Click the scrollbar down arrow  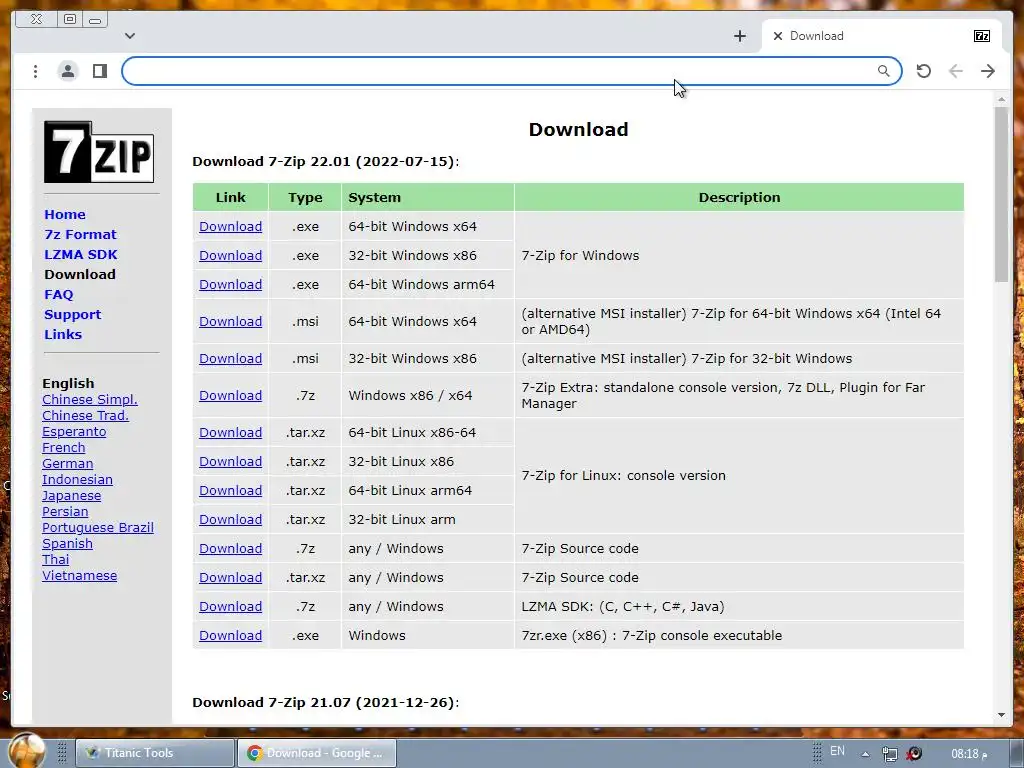(x=1001, y=715)
